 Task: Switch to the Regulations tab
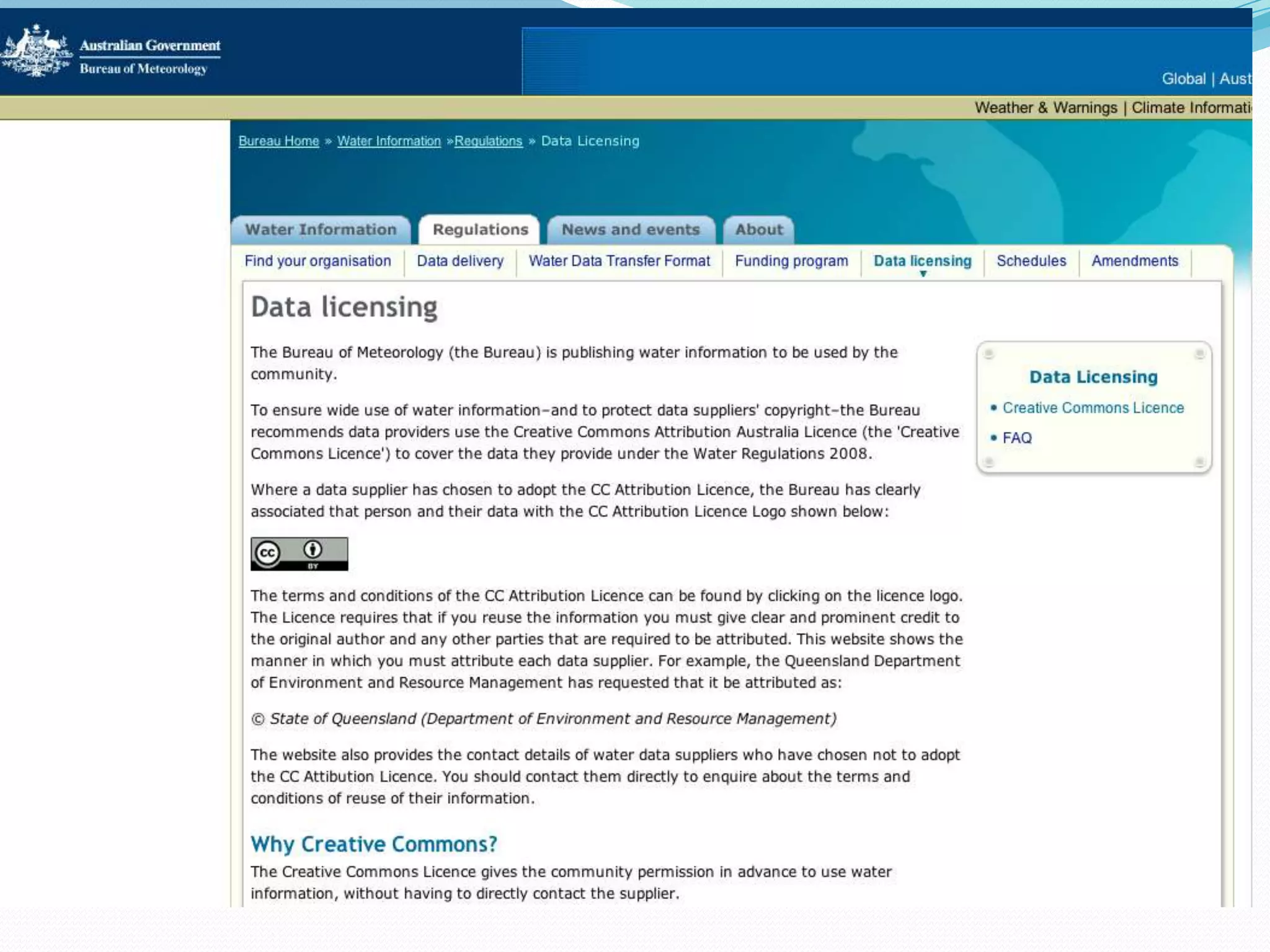(480, 229)
